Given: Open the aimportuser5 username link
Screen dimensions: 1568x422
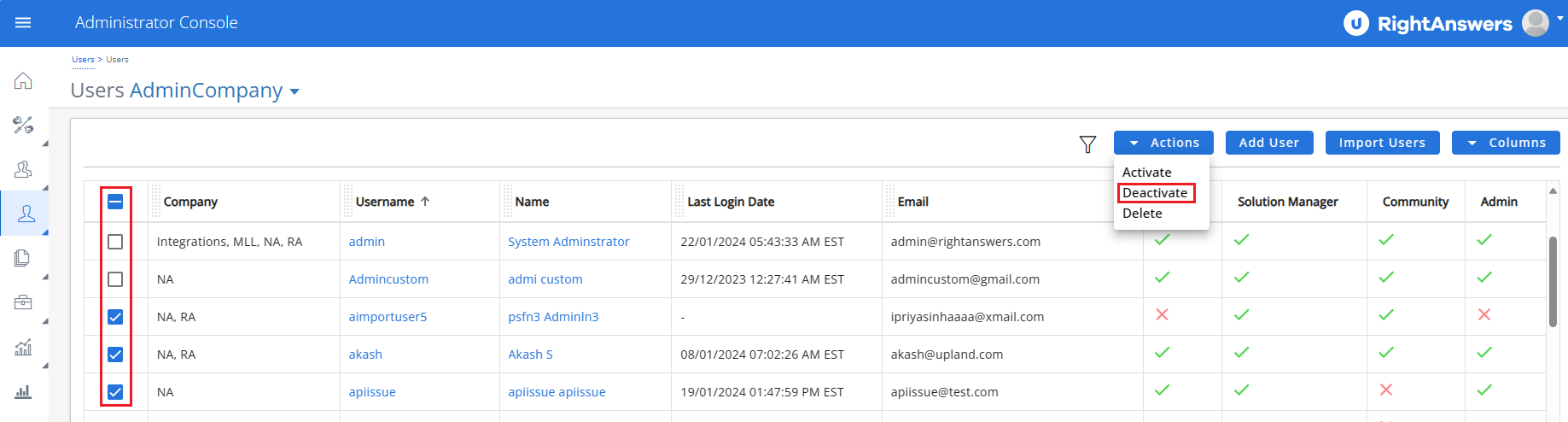Looking at the screenshot, I should click(388, 317).
